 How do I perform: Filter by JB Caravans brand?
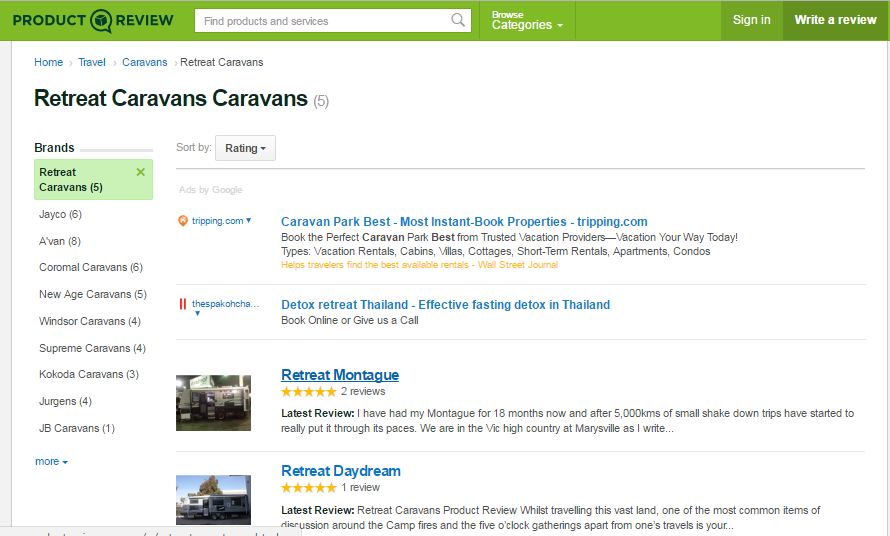(77, 428)
